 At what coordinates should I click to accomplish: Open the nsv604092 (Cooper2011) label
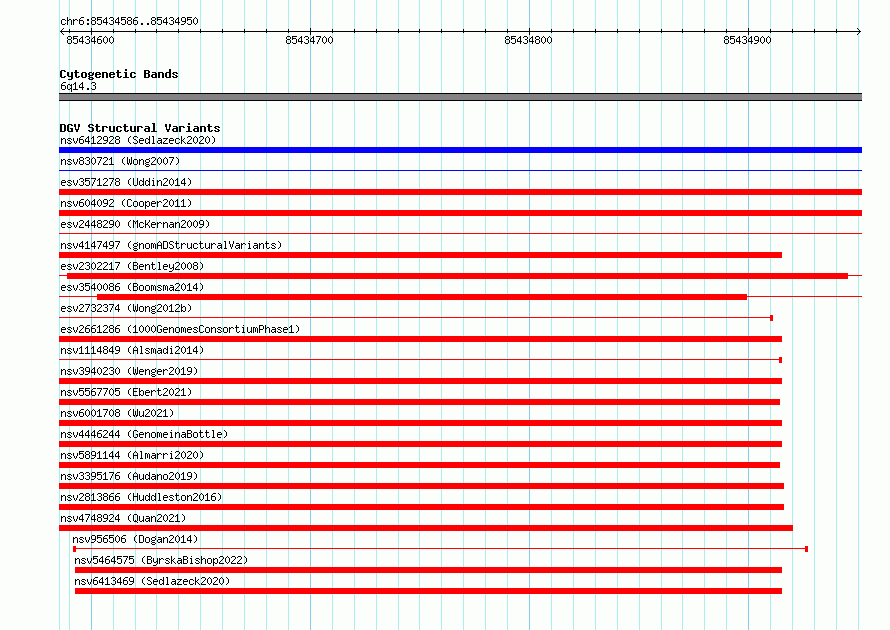(x=126, y=203)
